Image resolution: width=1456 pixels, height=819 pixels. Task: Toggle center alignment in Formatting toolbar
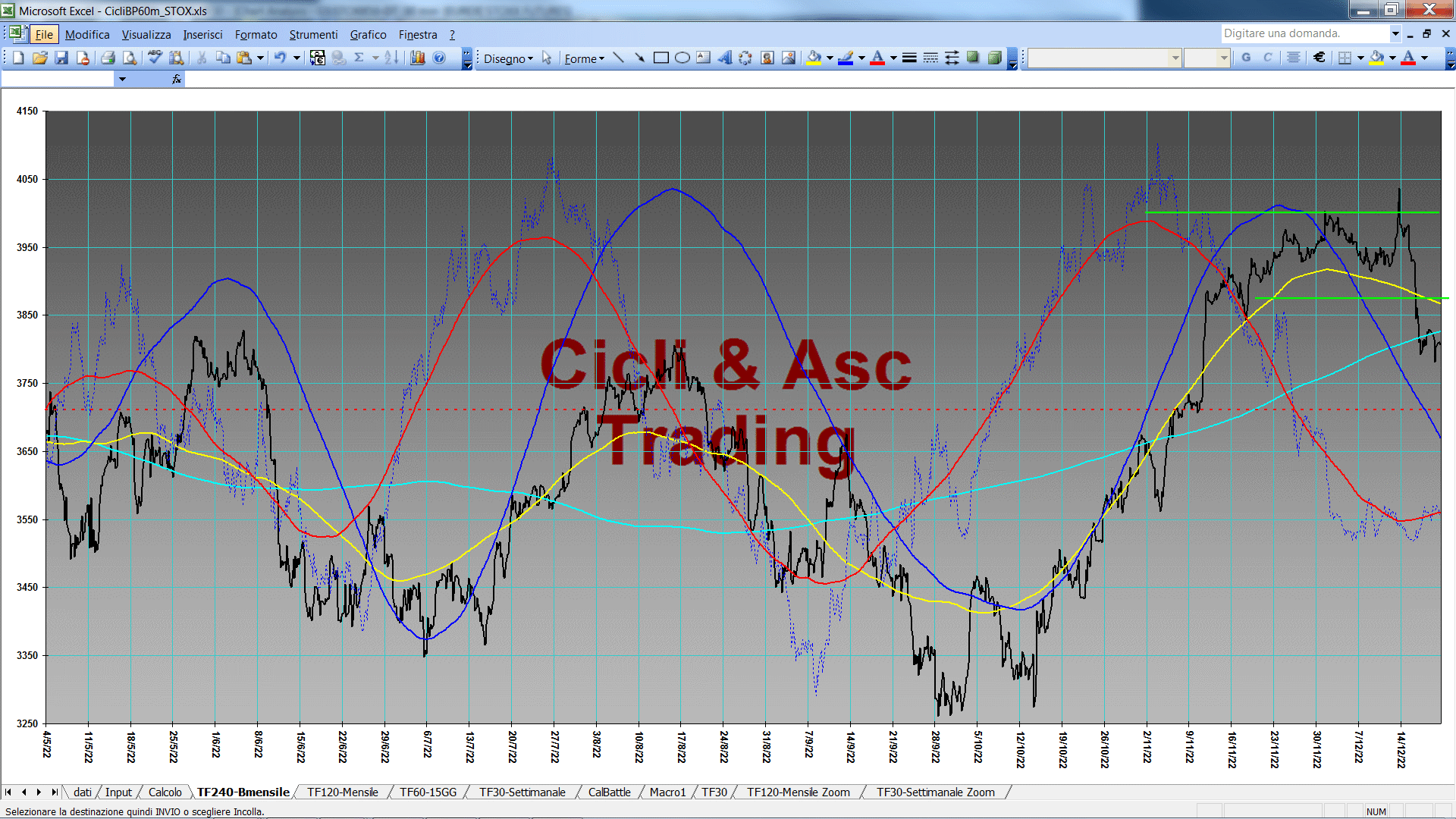1294,58
